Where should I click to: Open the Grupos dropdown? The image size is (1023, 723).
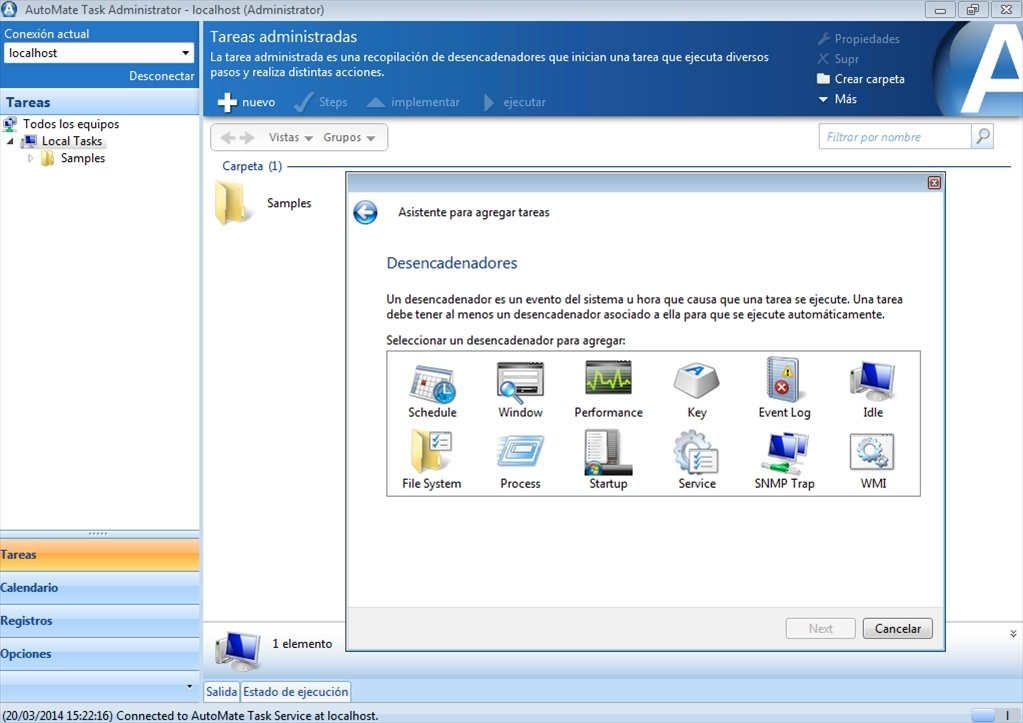tap(349, 138)
